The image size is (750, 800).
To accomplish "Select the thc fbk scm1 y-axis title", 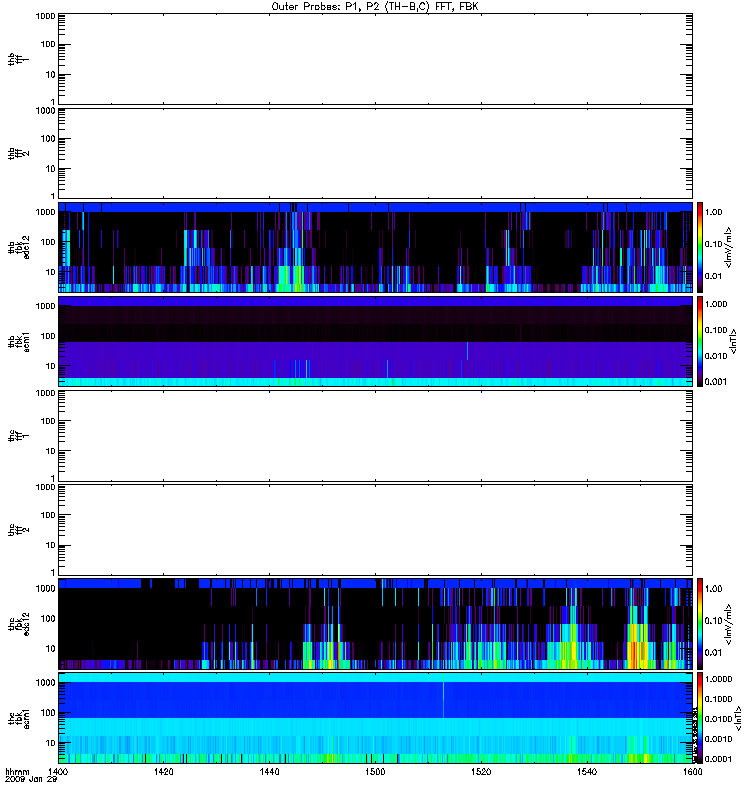I will click(19, 718).
